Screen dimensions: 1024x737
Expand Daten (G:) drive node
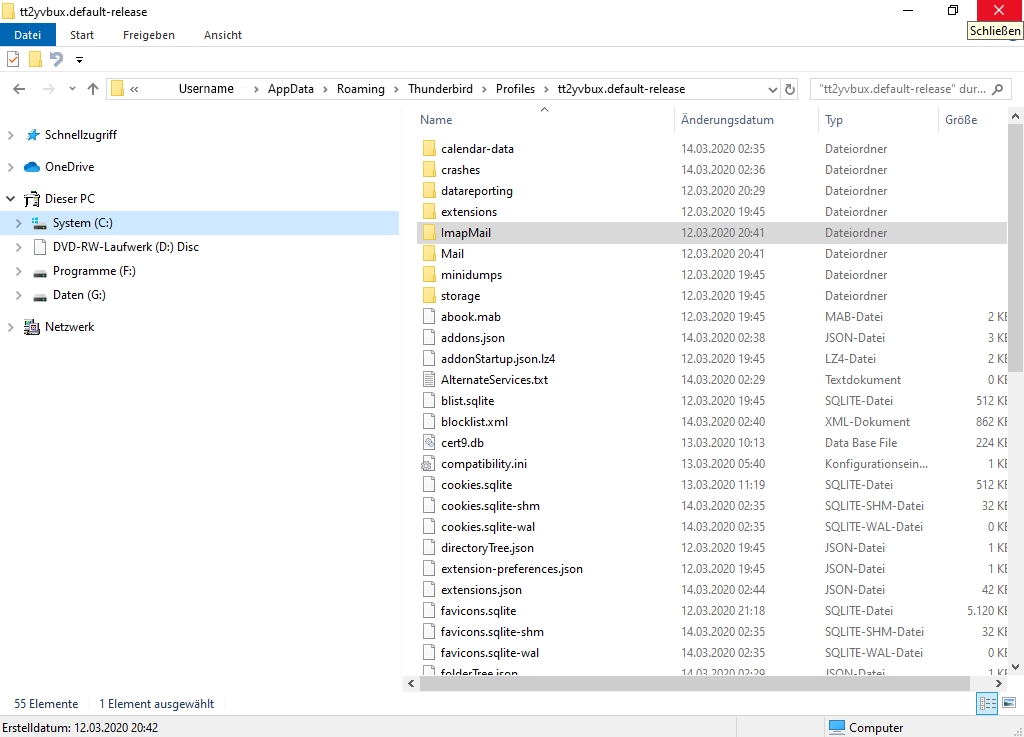pyautogui.click(x=18, y=296)
